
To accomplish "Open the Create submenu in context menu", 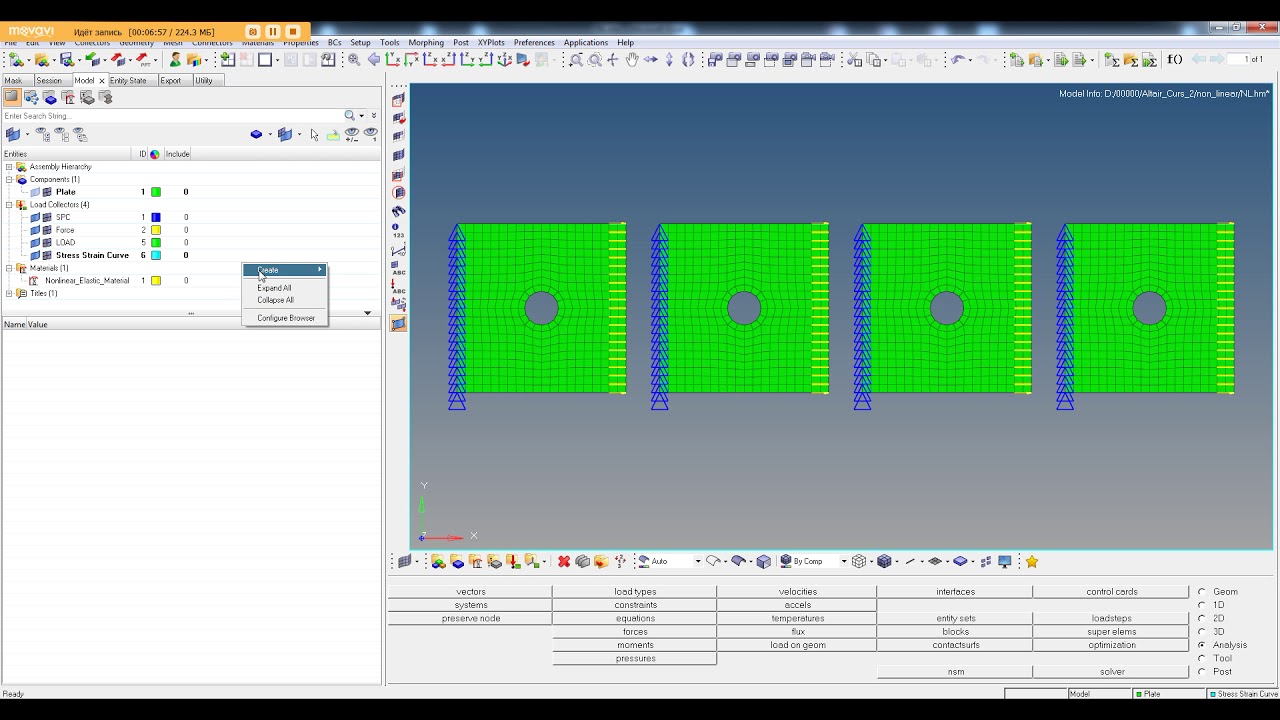I will tap(285, 270).
